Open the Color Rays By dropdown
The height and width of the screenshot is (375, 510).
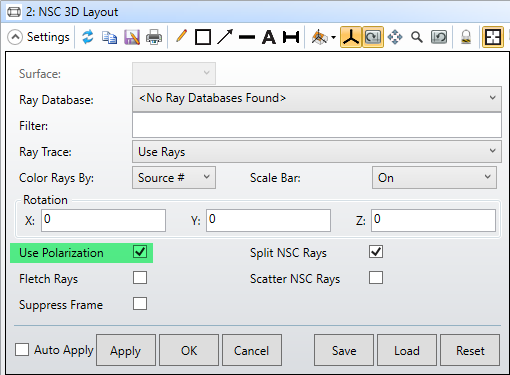coord(174,178)
